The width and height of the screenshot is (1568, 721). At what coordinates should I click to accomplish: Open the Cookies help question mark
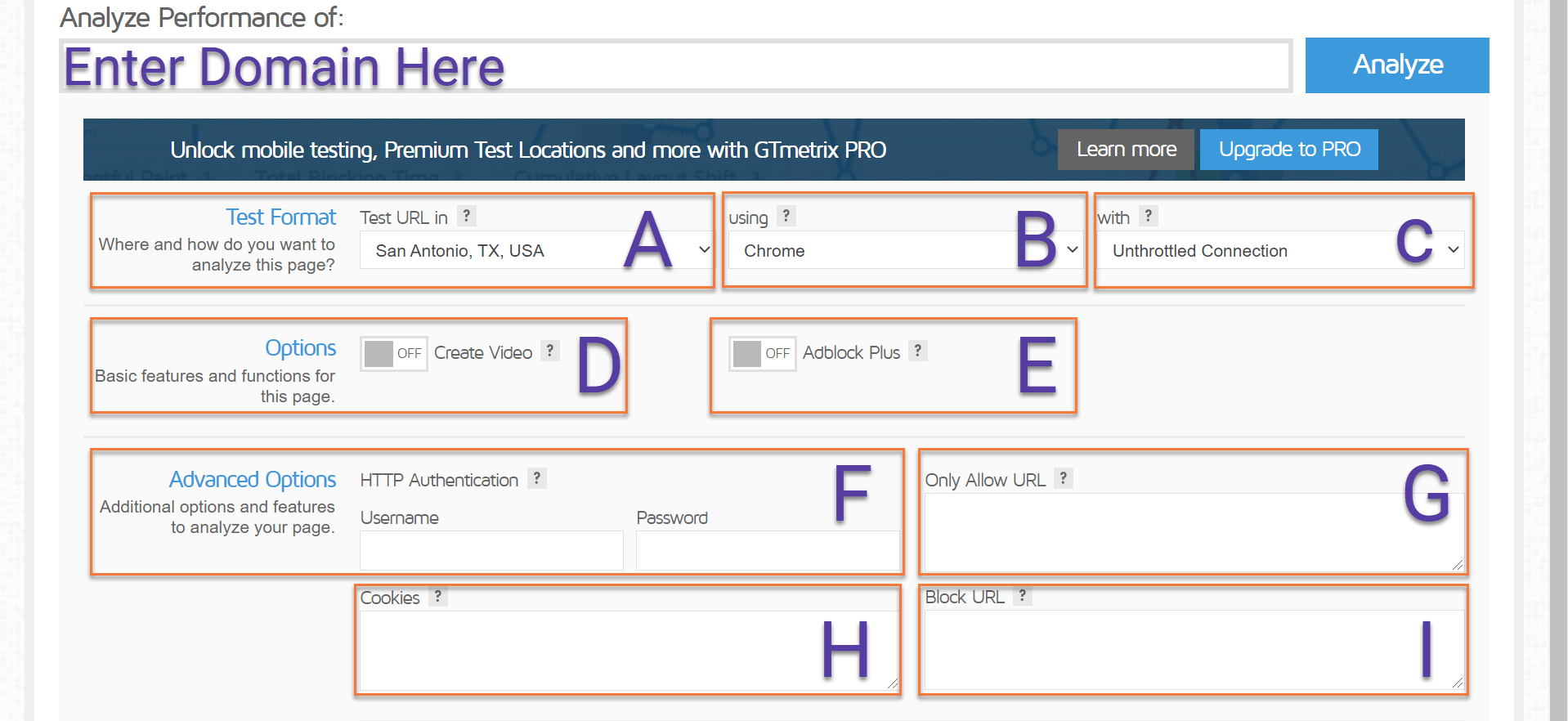point(438,597)
